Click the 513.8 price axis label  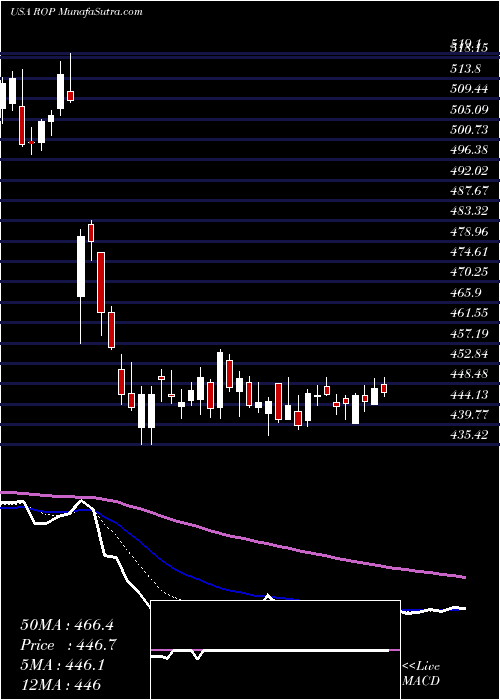(x=466, y=69)
